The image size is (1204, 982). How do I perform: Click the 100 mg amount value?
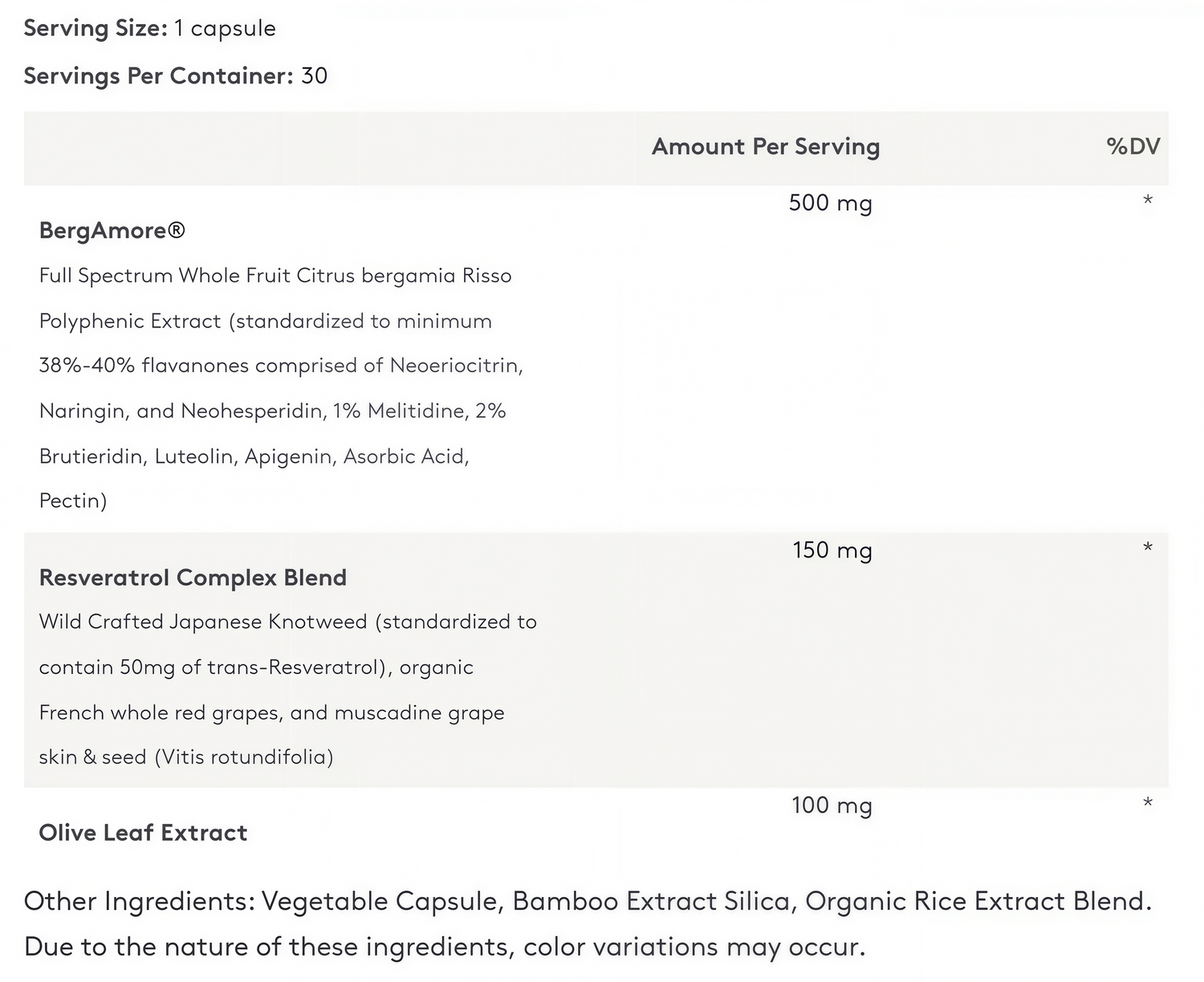click(832, 805)
